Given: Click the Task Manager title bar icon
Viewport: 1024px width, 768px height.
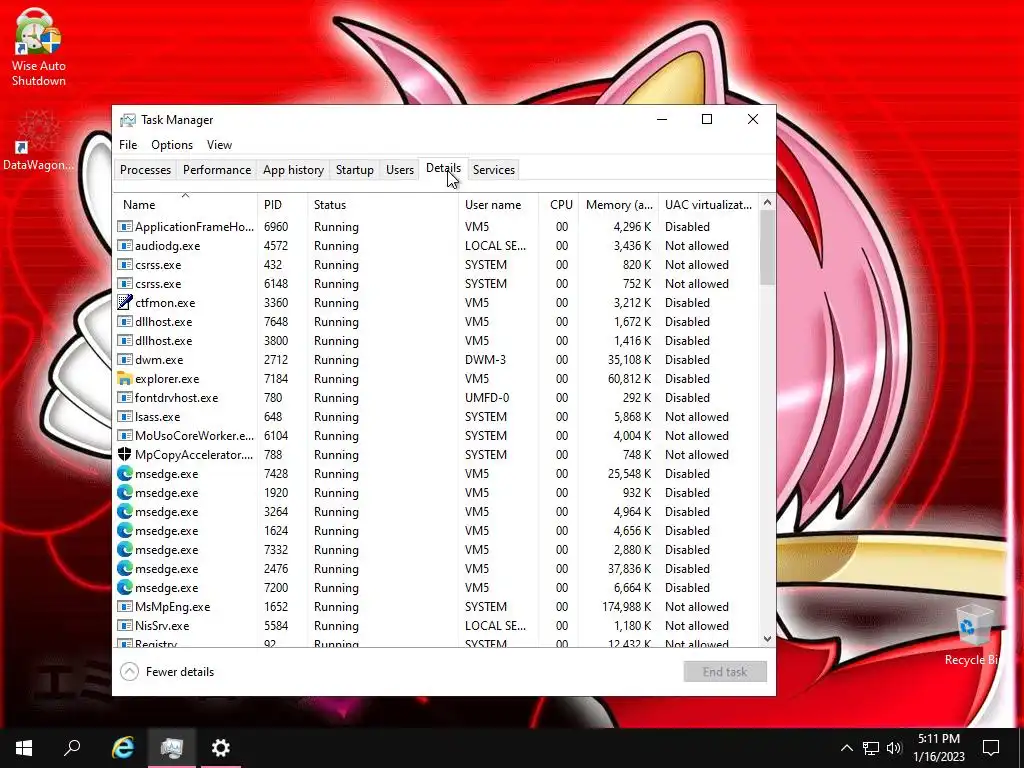Looking at the screenshot, I should click(128, 120).
